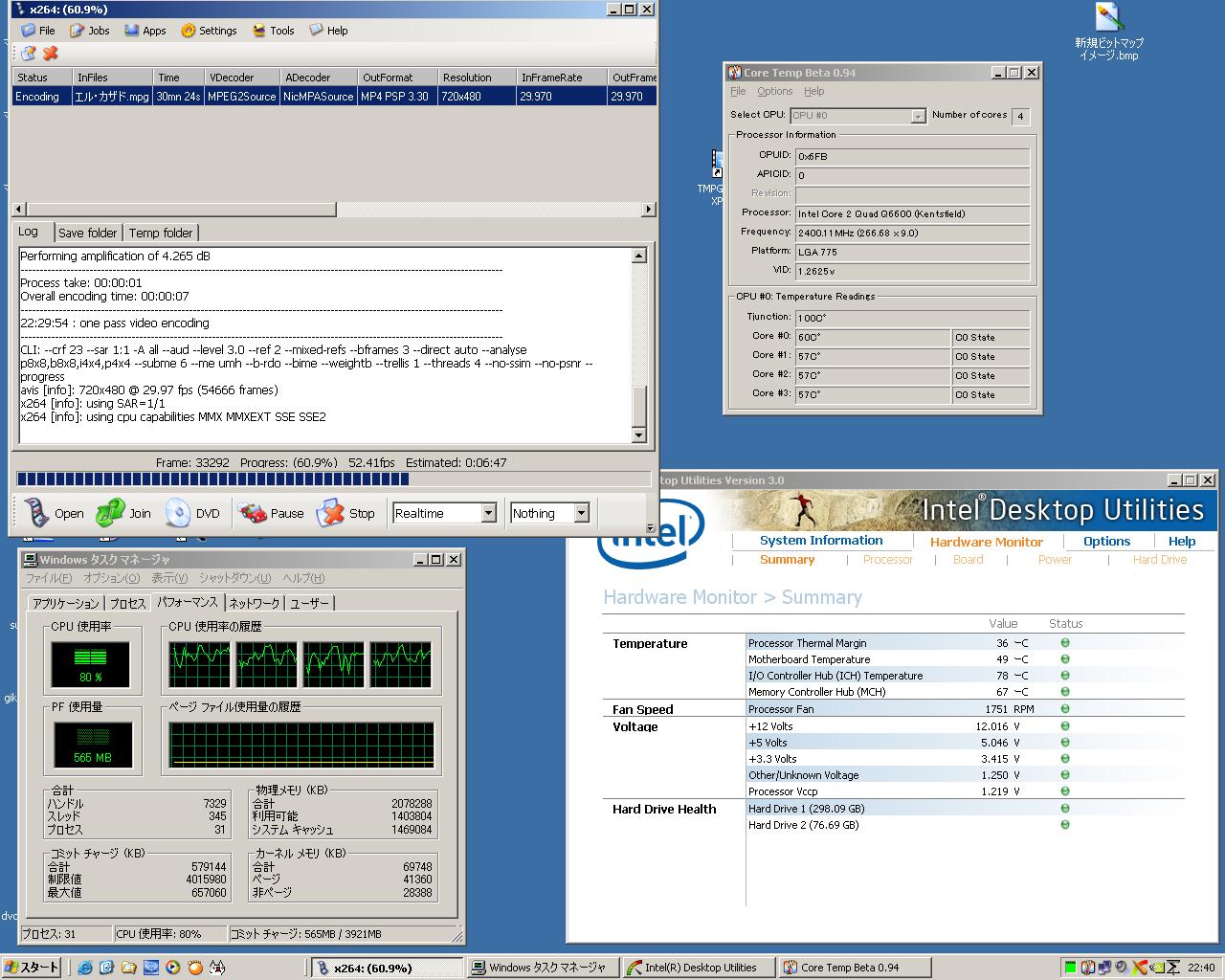Image resolution: width=1225 pixels, height=980 pixels.
Task: Open the Apps menu in x264
Action: click(145, 31)
